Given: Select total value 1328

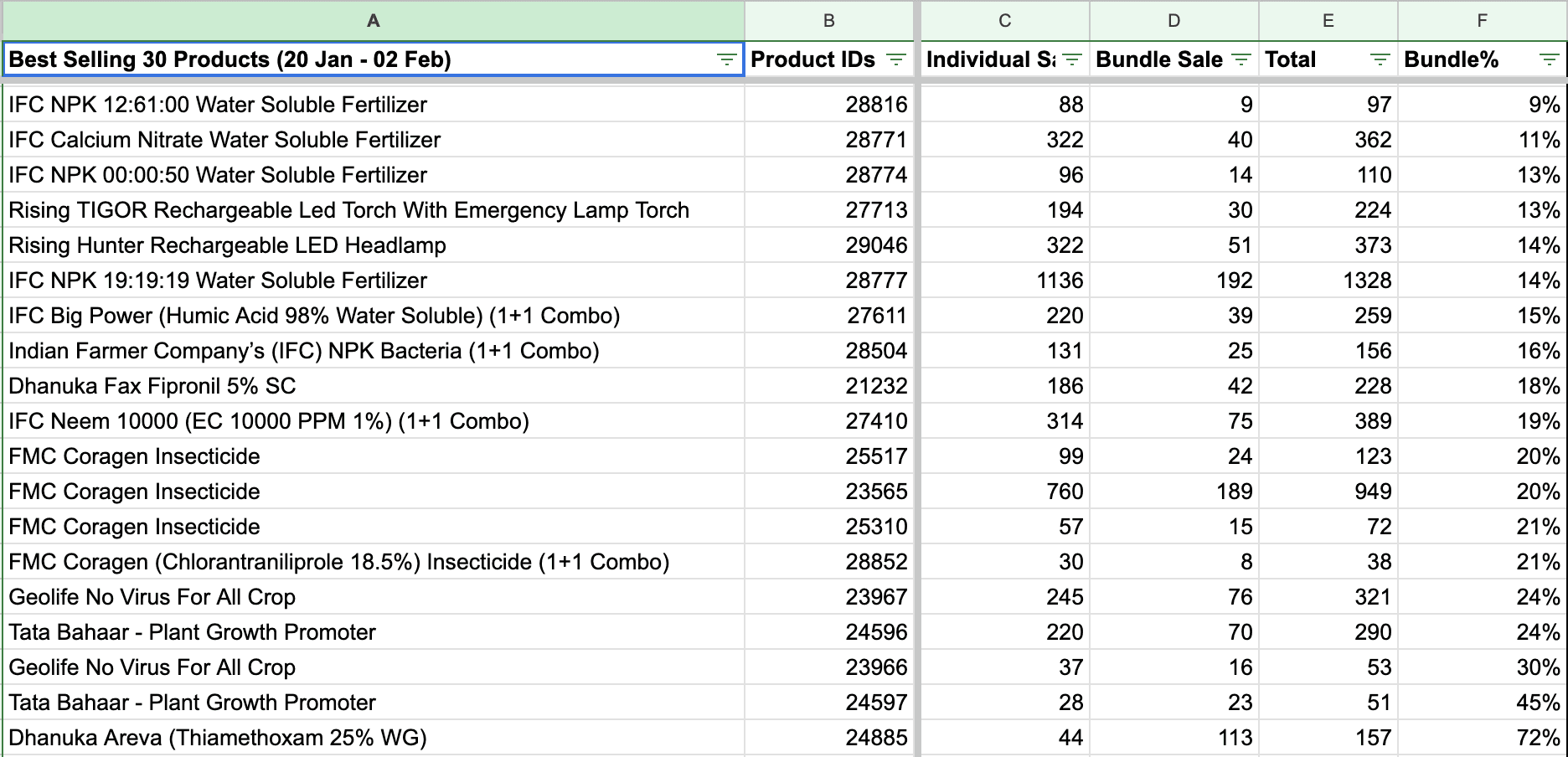Looking at the screenshot, I should point(1328,281).
